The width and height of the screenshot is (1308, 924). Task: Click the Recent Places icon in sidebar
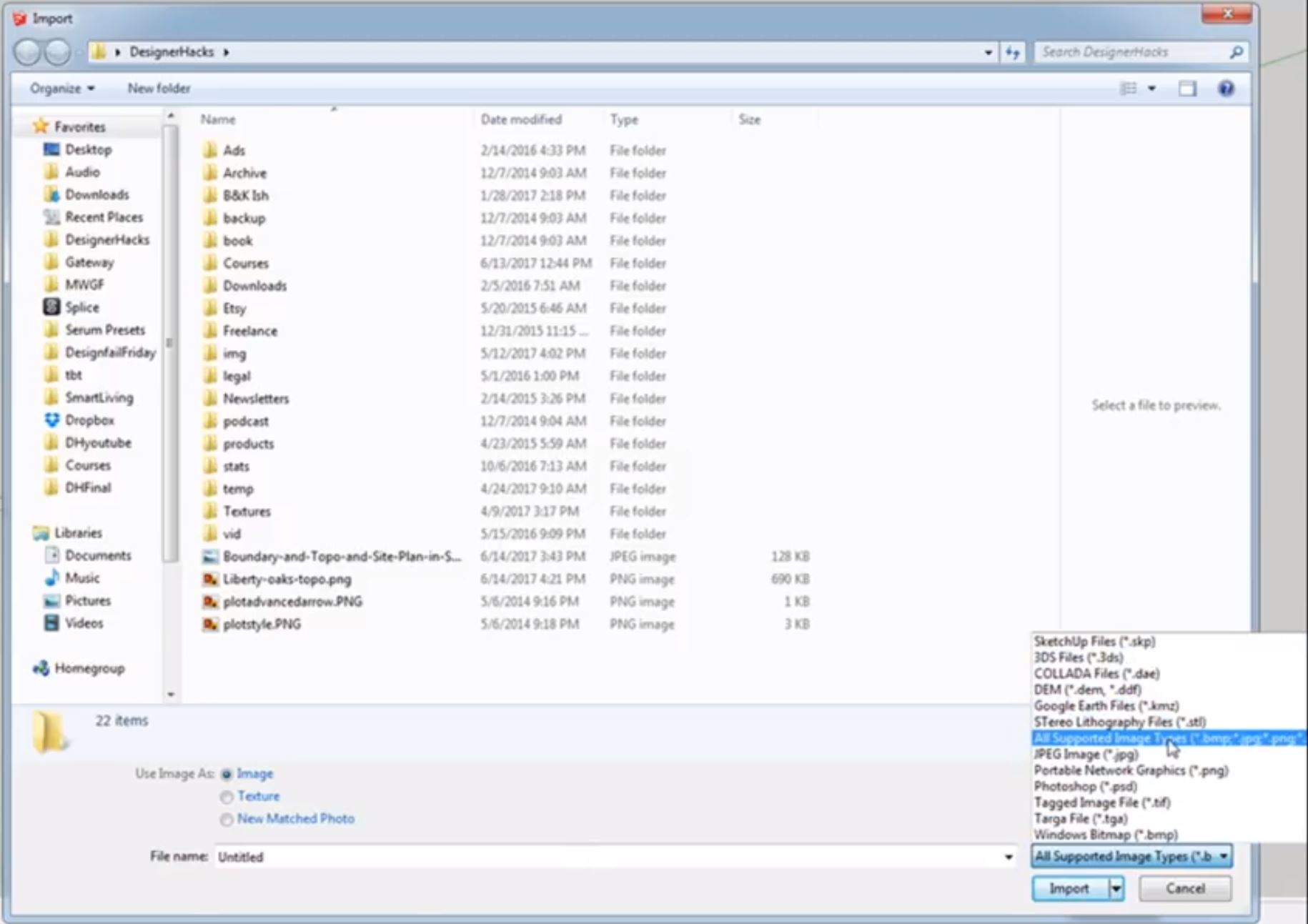tap(51, 217)
